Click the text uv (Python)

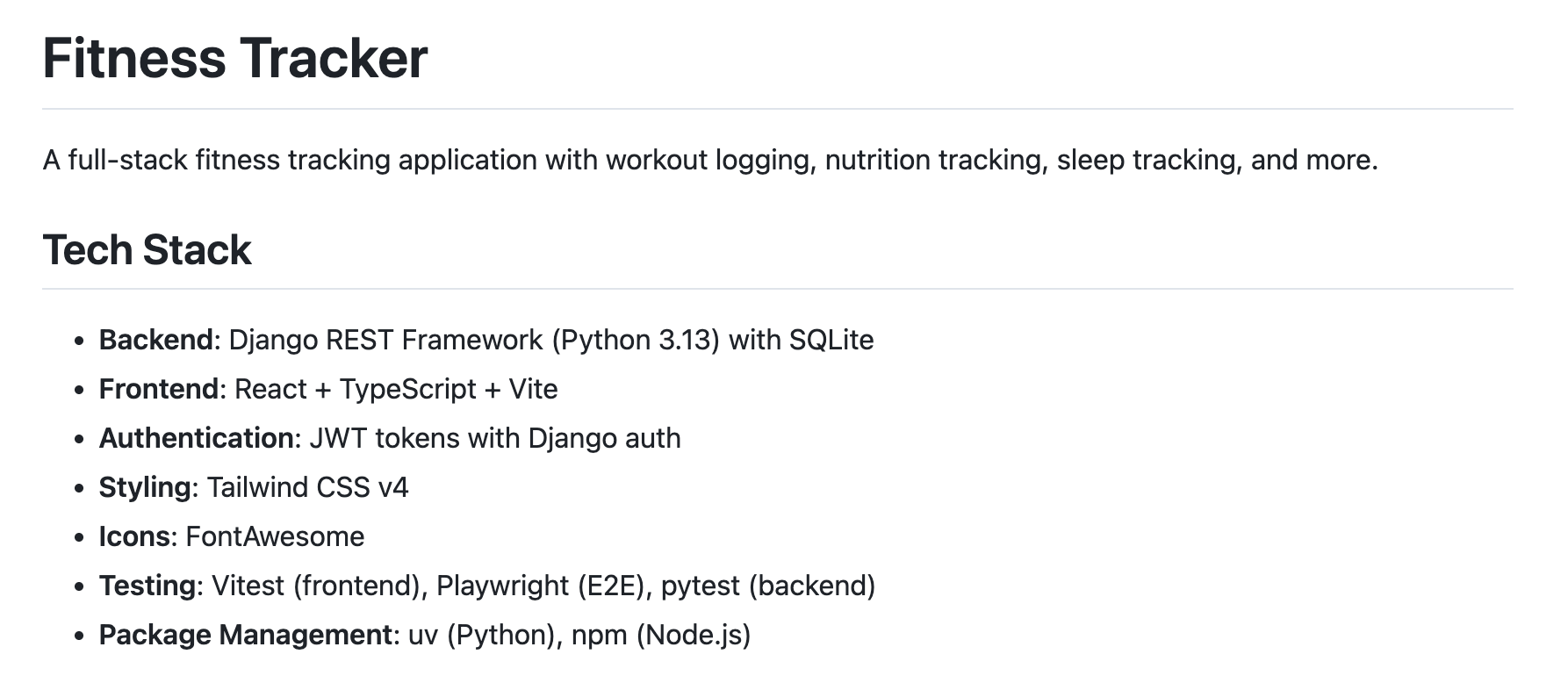click(x=482, y=635)
